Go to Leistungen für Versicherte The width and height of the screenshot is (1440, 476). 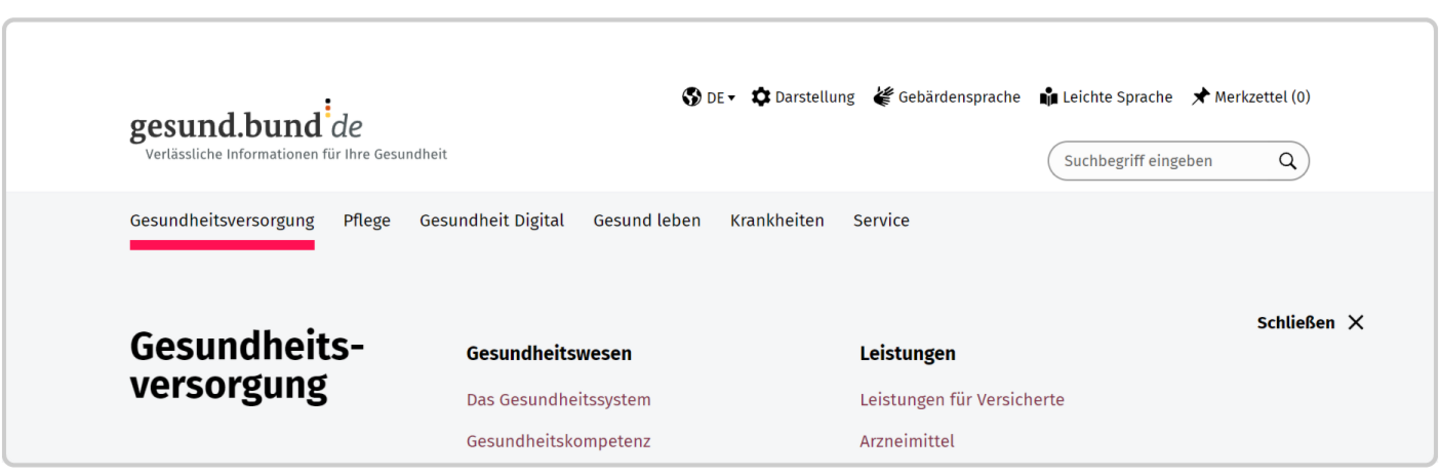[962, 400]
